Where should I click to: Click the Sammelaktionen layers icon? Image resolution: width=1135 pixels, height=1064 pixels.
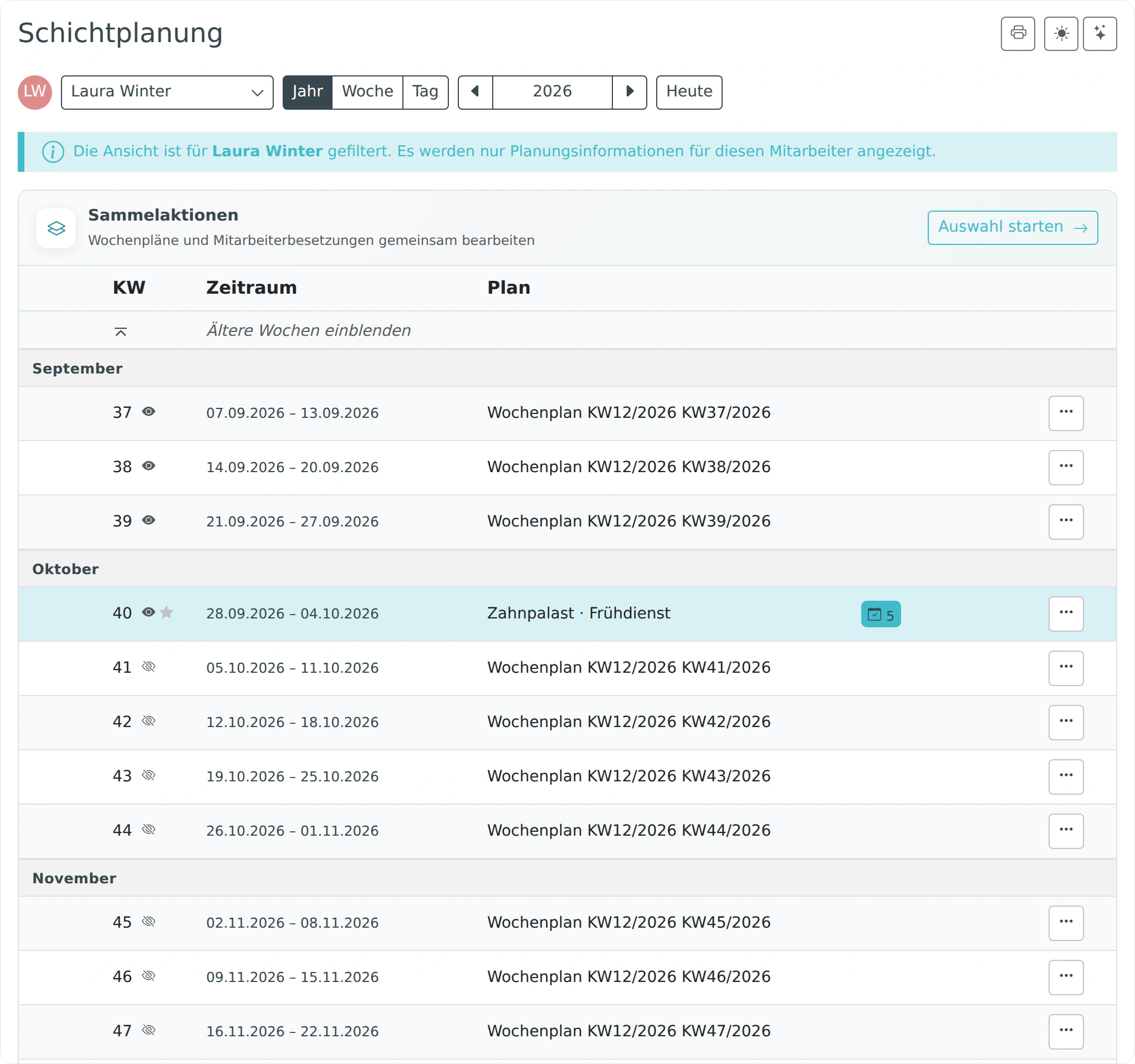(x=56, y=228)
